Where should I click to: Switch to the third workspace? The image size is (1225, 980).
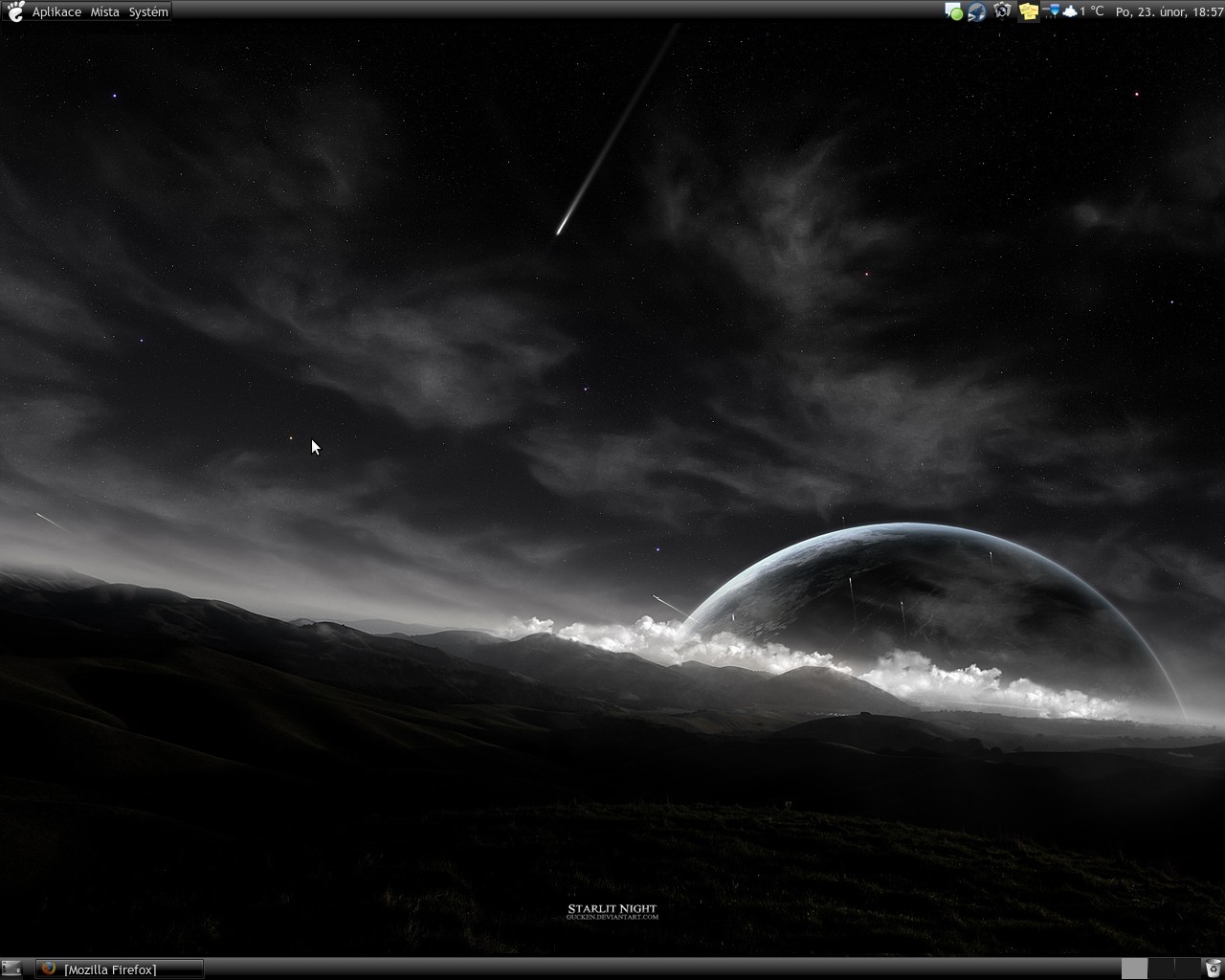pyautogui.click(x=1187, y=969)
